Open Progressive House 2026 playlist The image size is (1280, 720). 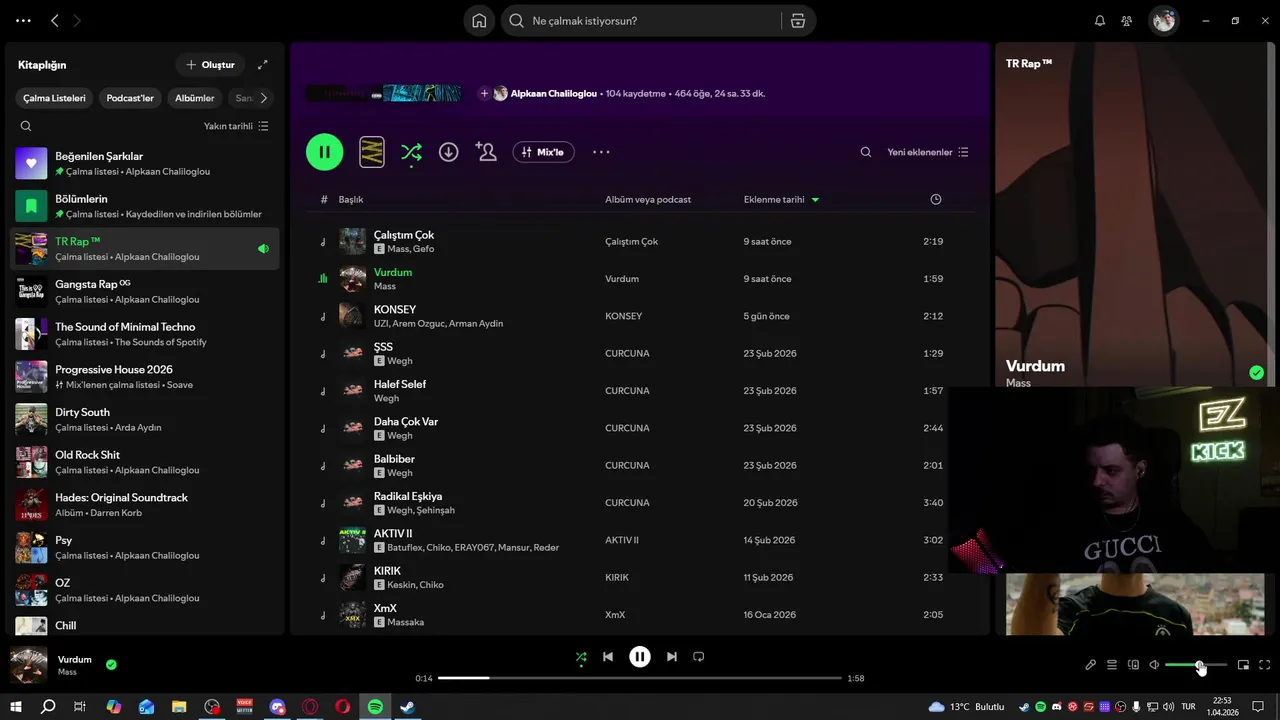[x=145, y=376]
